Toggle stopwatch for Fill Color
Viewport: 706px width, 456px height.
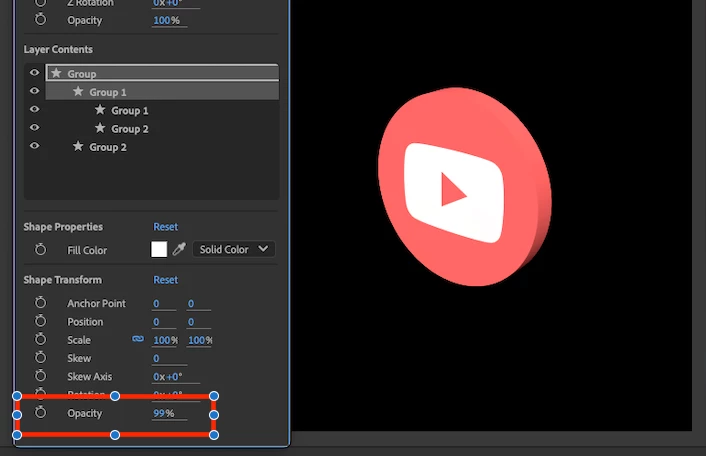41,249
